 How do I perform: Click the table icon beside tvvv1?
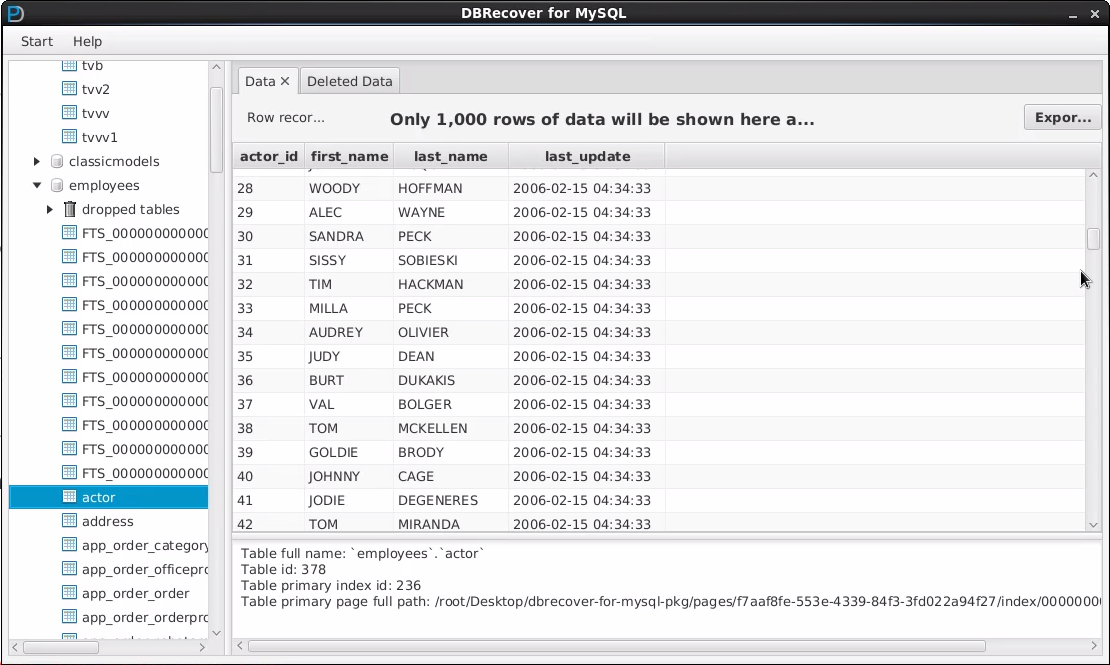[x=69, y=137]
